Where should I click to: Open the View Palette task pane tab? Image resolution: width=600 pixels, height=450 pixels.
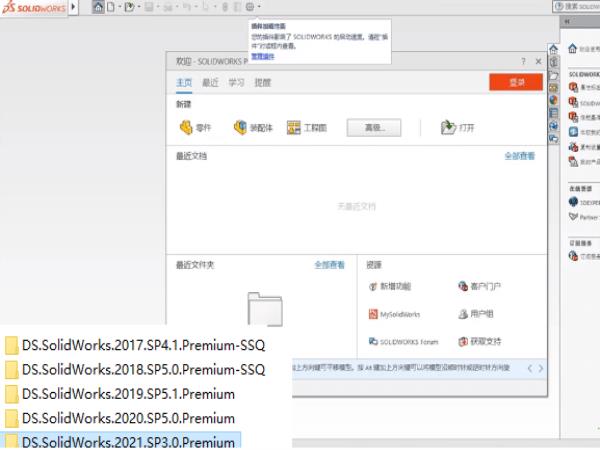(554, 88)
